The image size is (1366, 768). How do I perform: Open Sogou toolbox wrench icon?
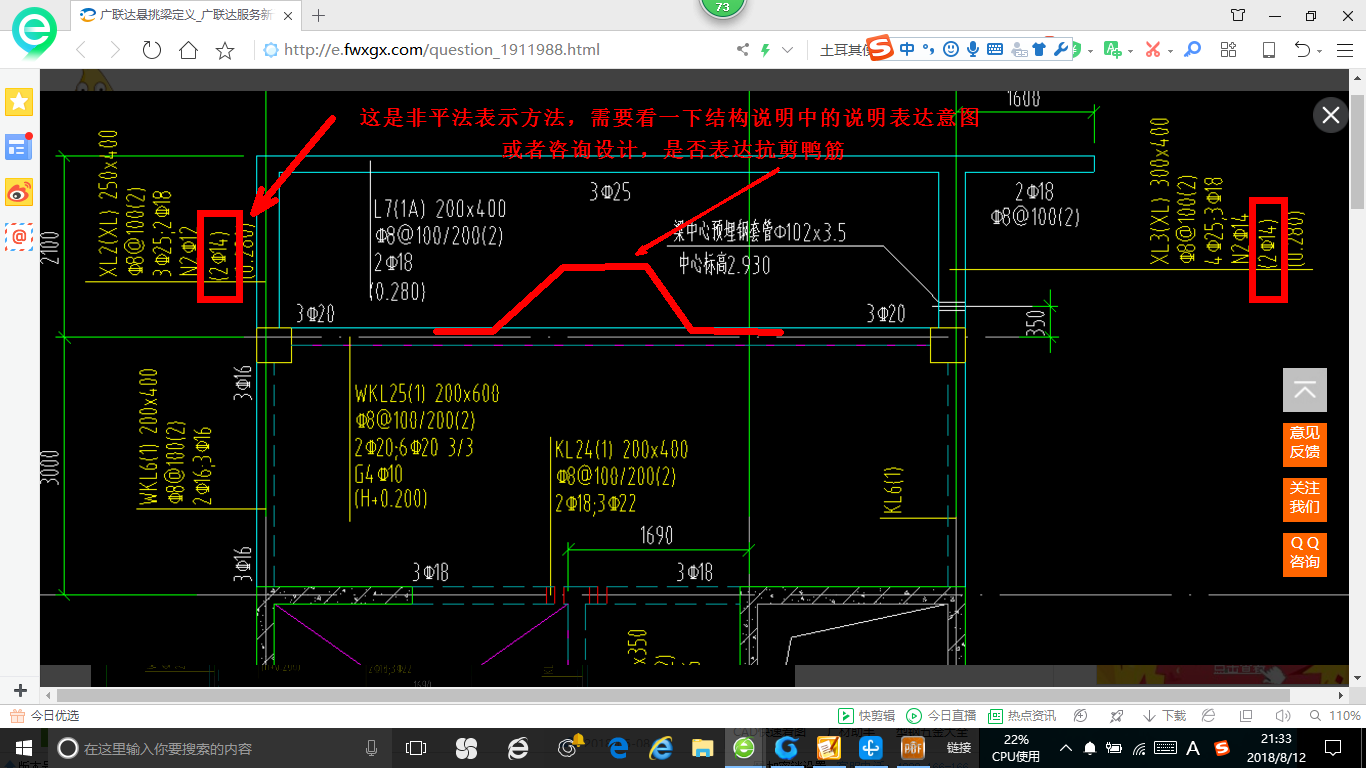click(x=1062, y=49)
